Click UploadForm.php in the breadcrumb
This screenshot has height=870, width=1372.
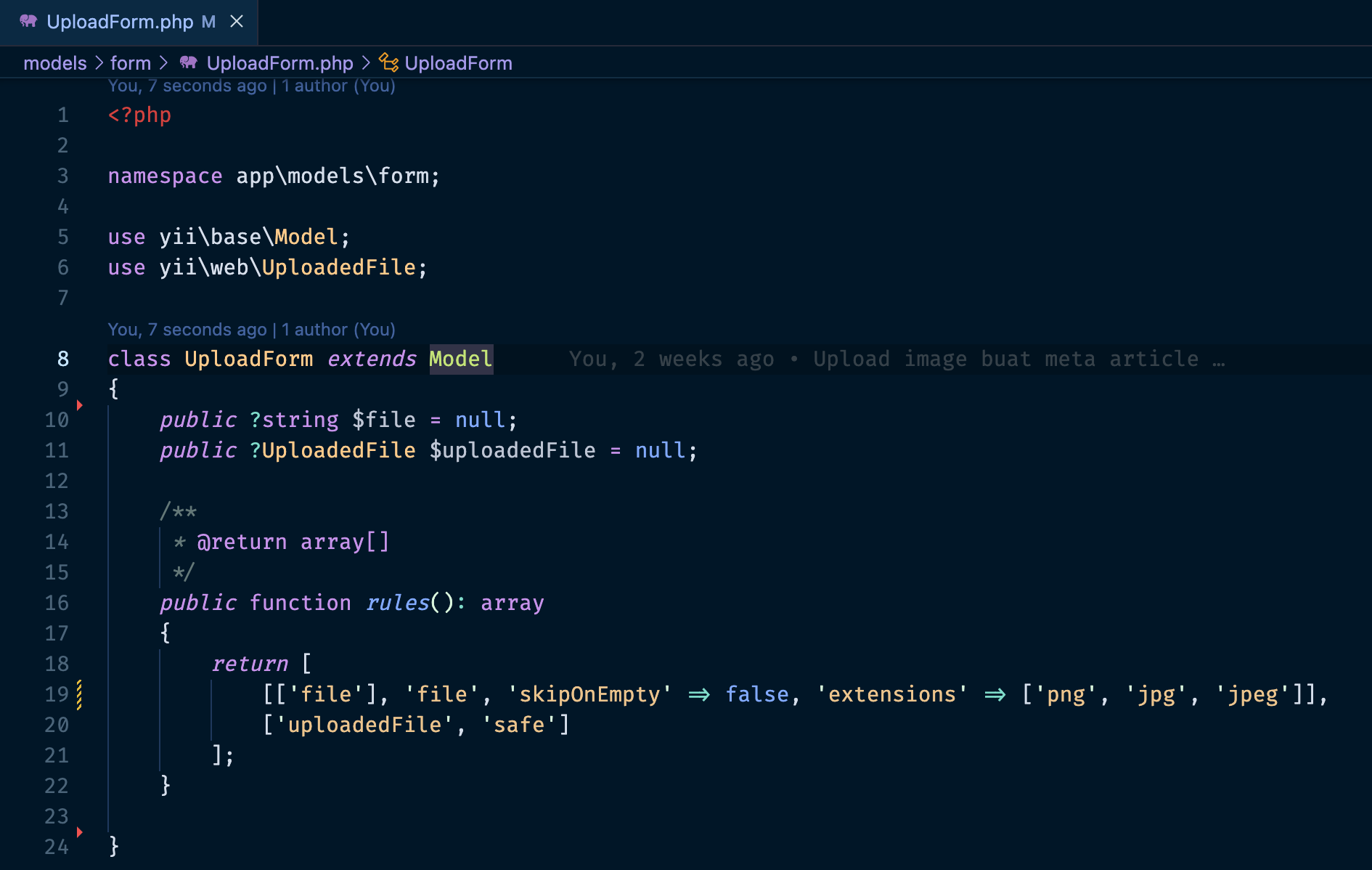(x=280, y=63)
